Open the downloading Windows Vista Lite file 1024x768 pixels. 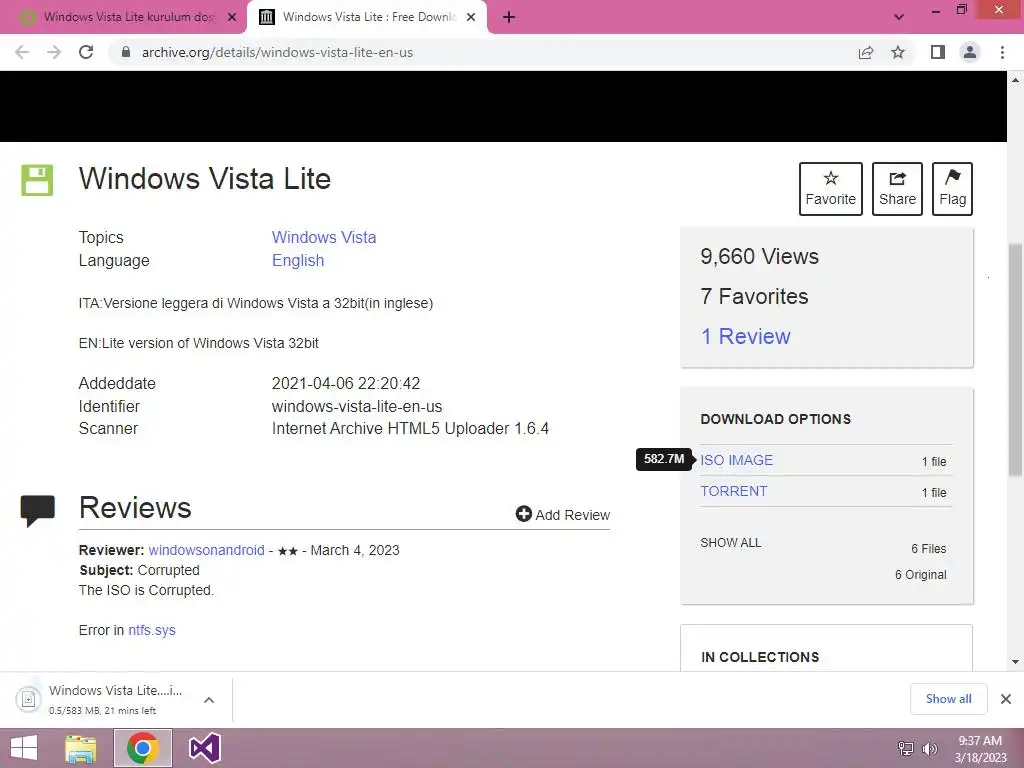[104, 699]
